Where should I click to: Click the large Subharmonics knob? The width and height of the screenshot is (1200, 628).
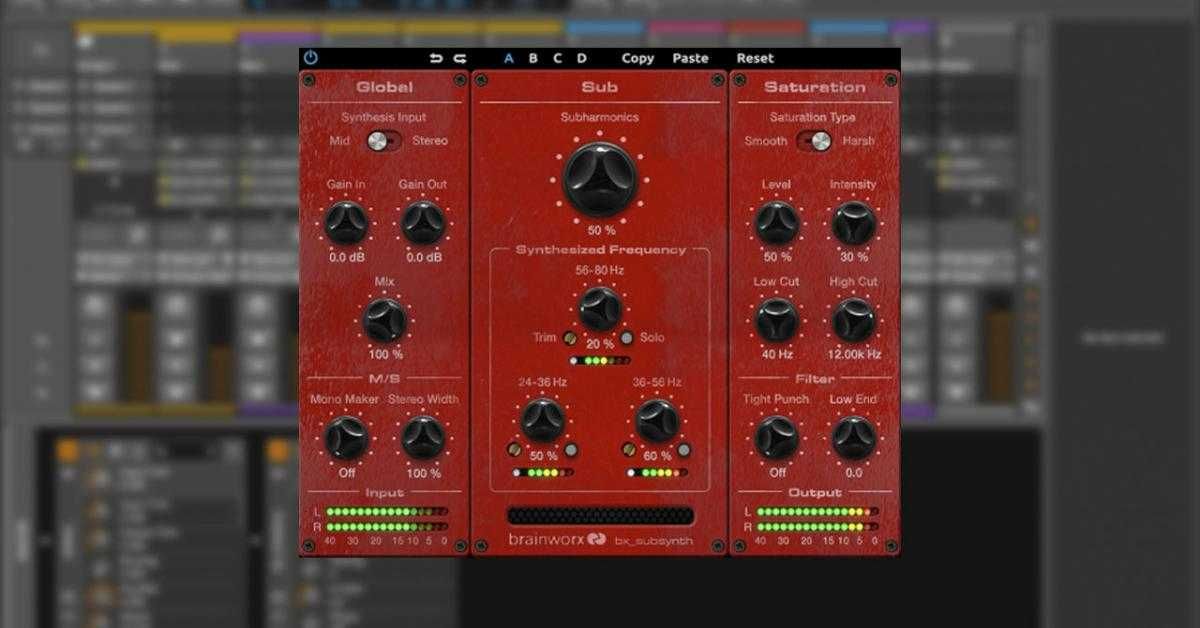(x=600, y=179)
